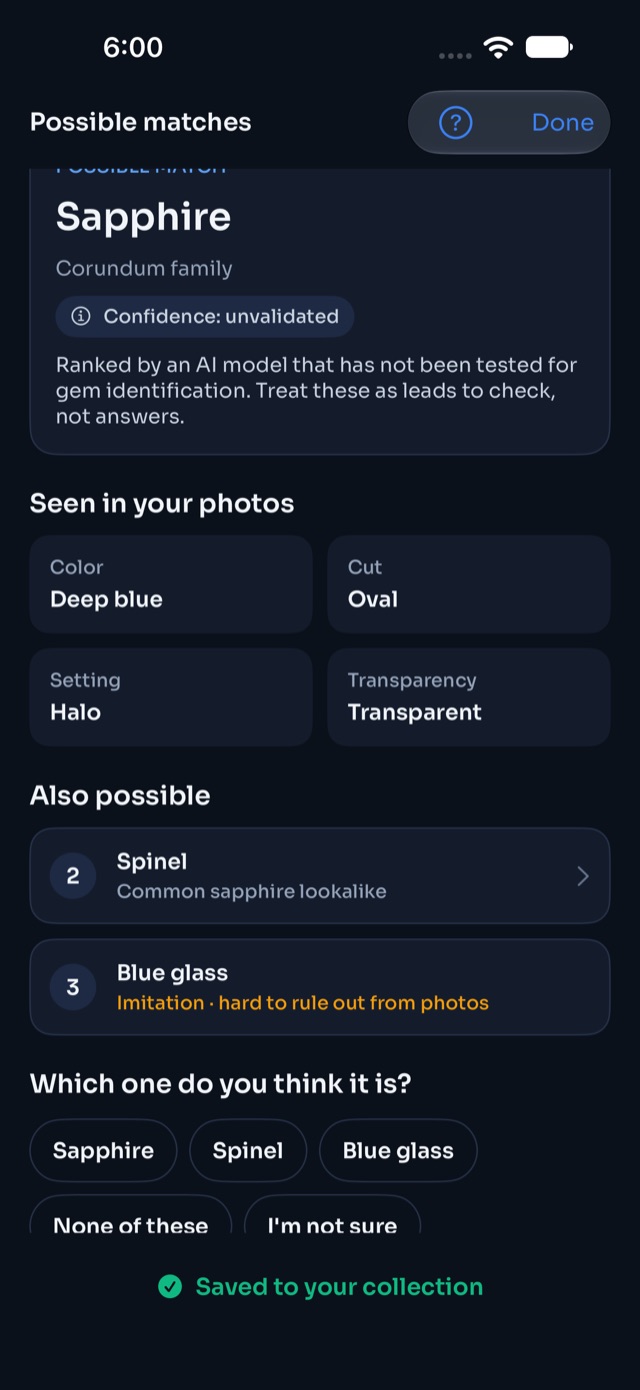
Task: Choose the None of these chip
Action: coord(131,1215)
